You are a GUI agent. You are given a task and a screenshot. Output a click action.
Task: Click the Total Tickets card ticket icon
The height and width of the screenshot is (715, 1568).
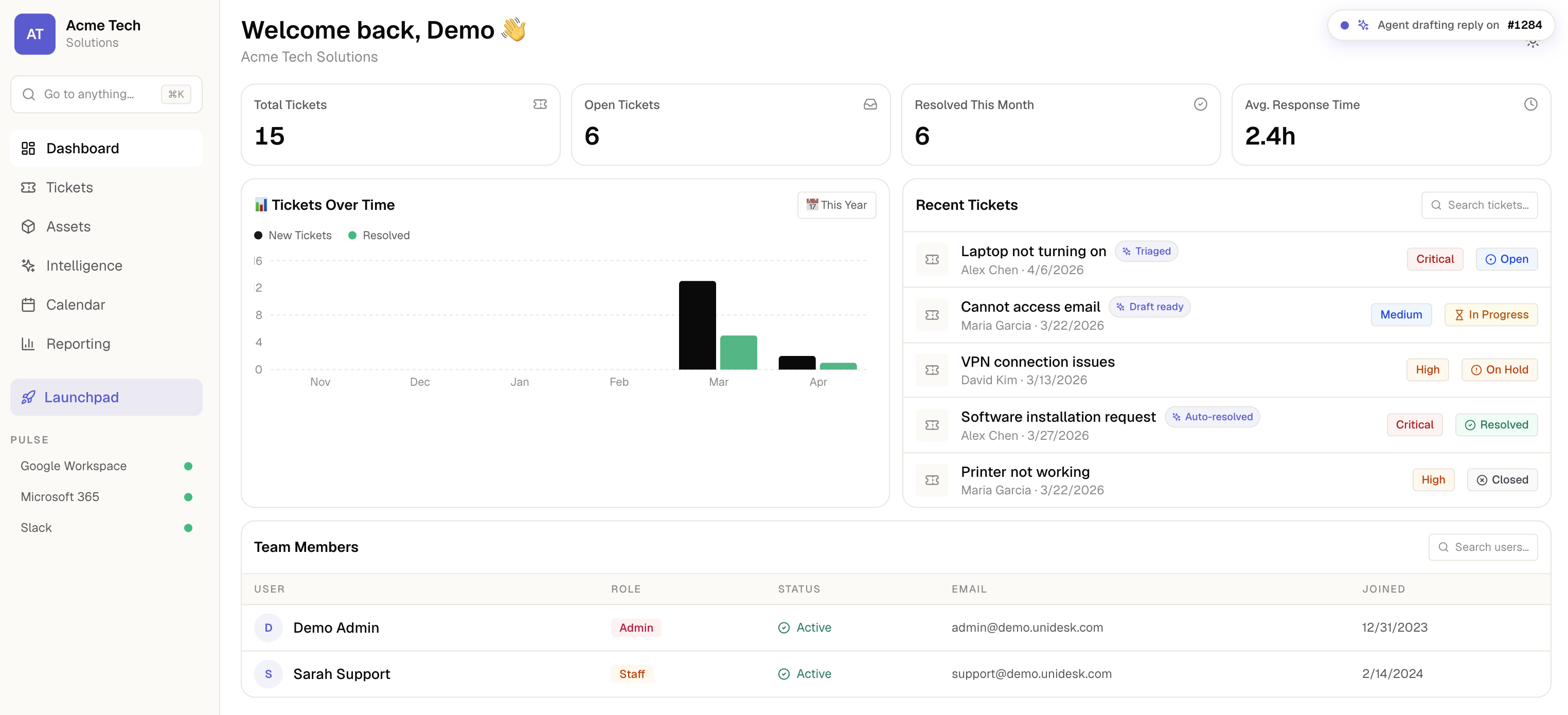point(540,104)
